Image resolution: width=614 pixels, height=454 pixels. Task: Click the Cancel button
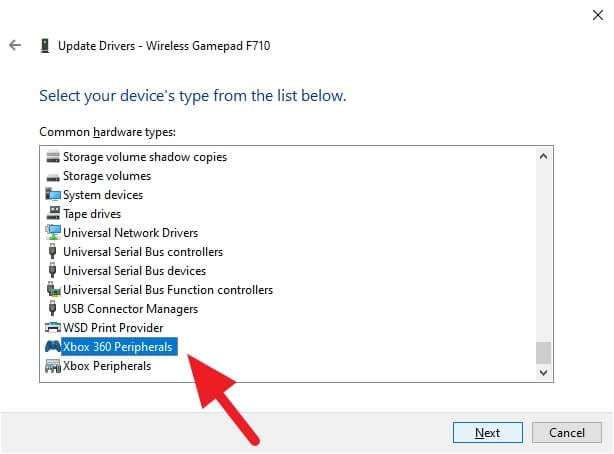pos(567,432)
